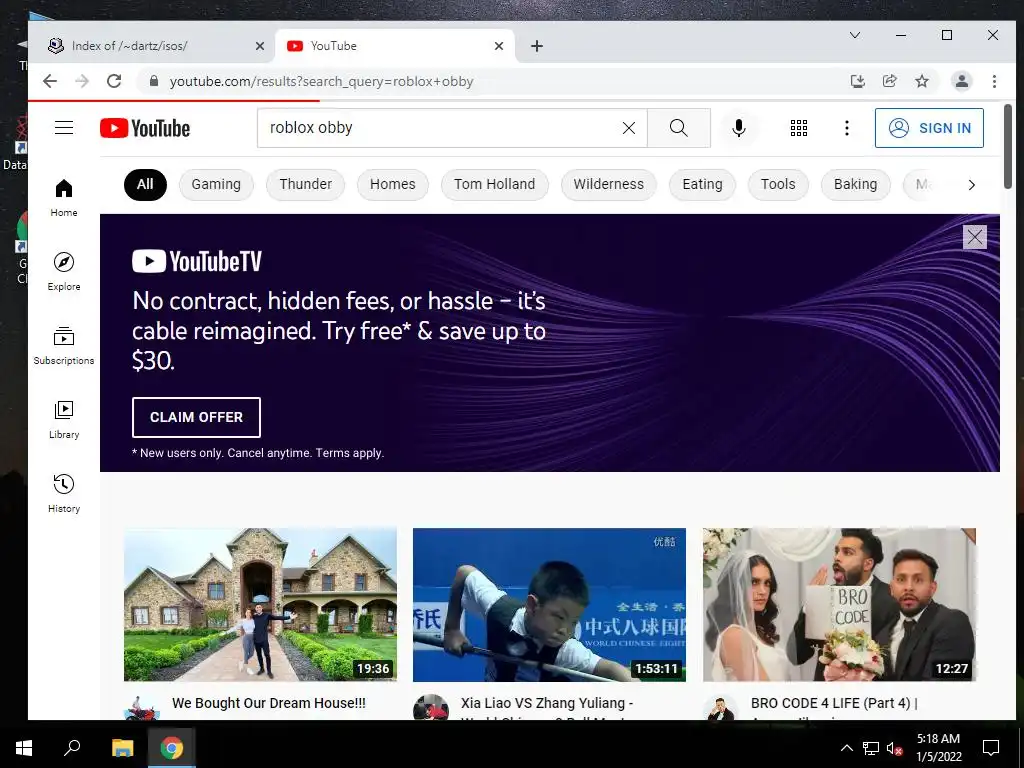Select the Tom Holland filter chip
The width and height of the screenshot is (1024, 768).
(494, 184)
